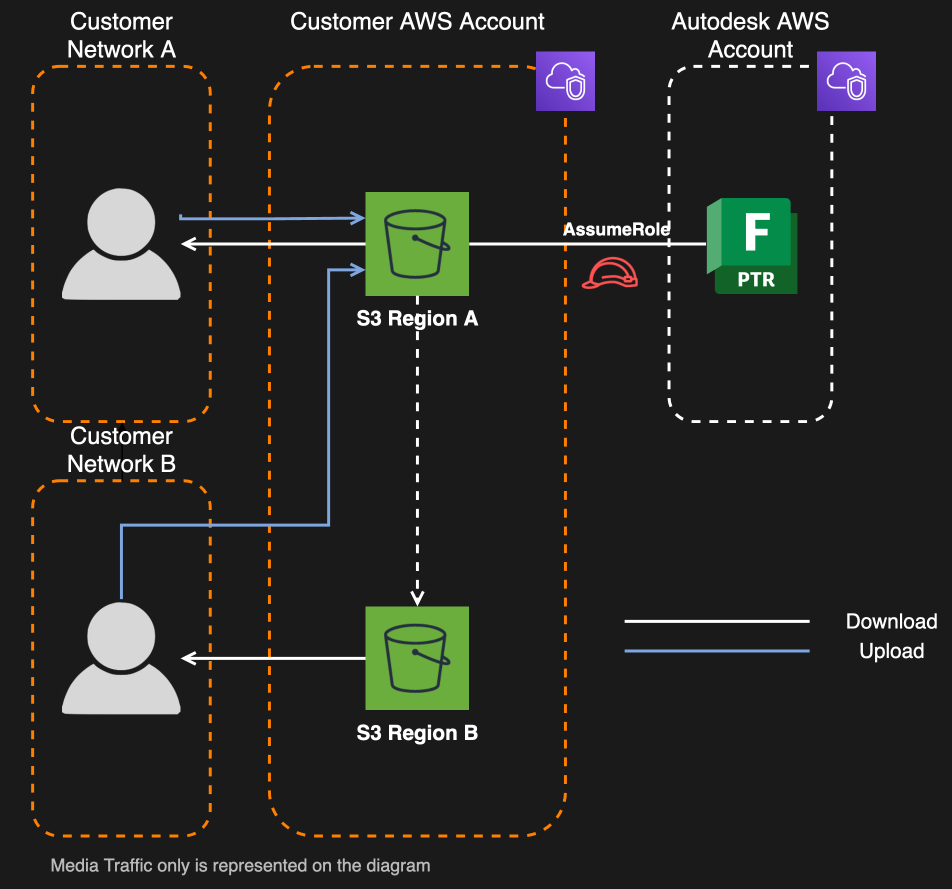
Task: Click the cloud shield icon on Autodesk AWS Account
Action: (846, 81)
